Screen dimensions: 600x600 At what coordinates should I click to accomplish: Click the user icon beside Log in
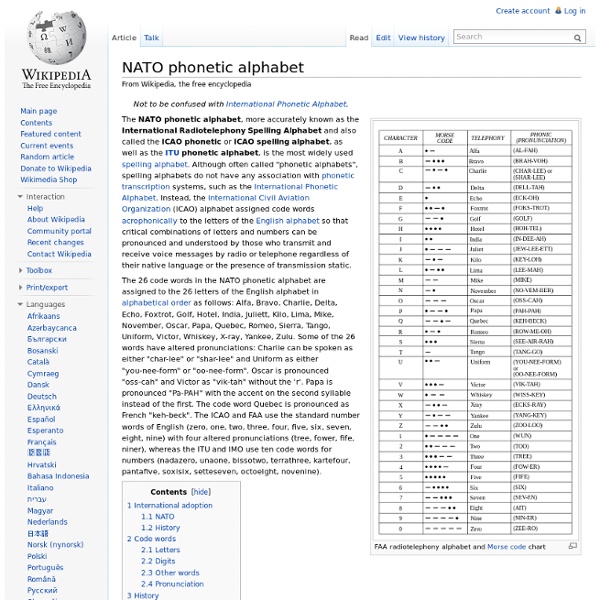tap(558, 11)
